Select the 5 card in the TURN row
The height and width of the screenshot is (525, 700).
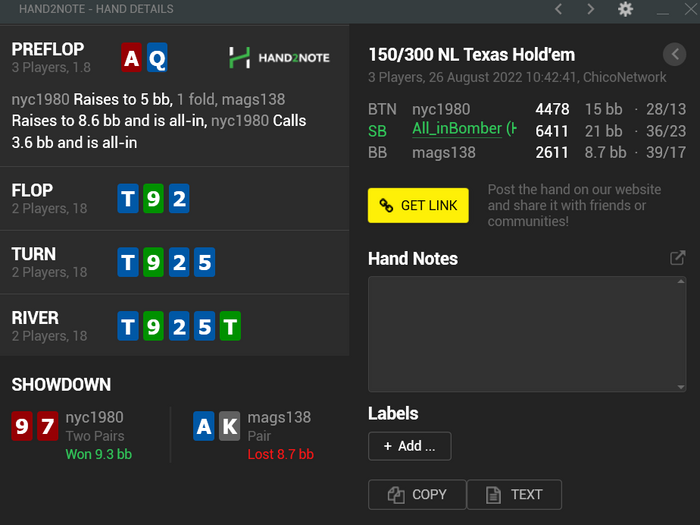point(204,262)
